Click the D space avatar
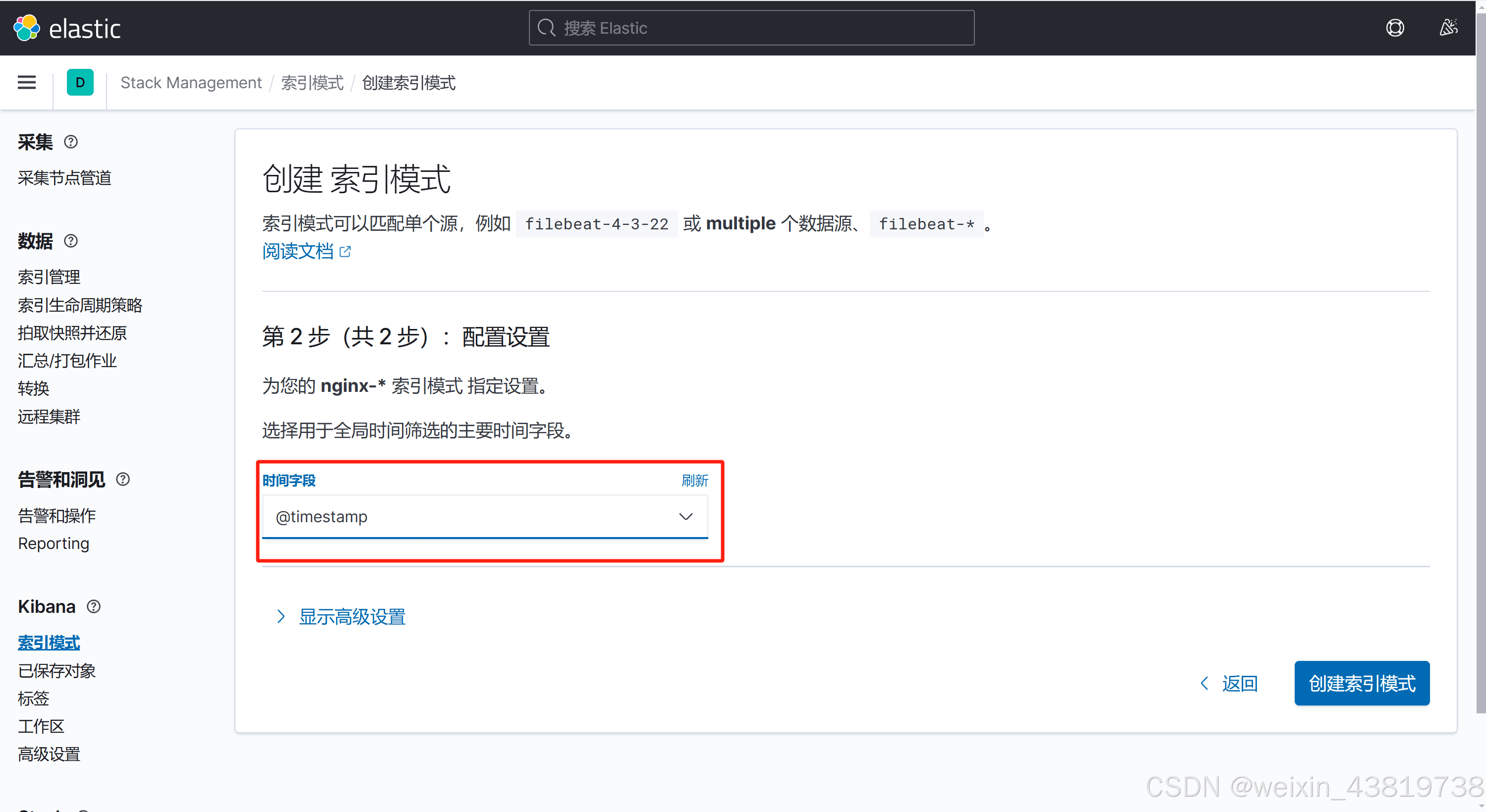Image resolution: width=1486 pixels, height=812 pixels. coord(80,82)
